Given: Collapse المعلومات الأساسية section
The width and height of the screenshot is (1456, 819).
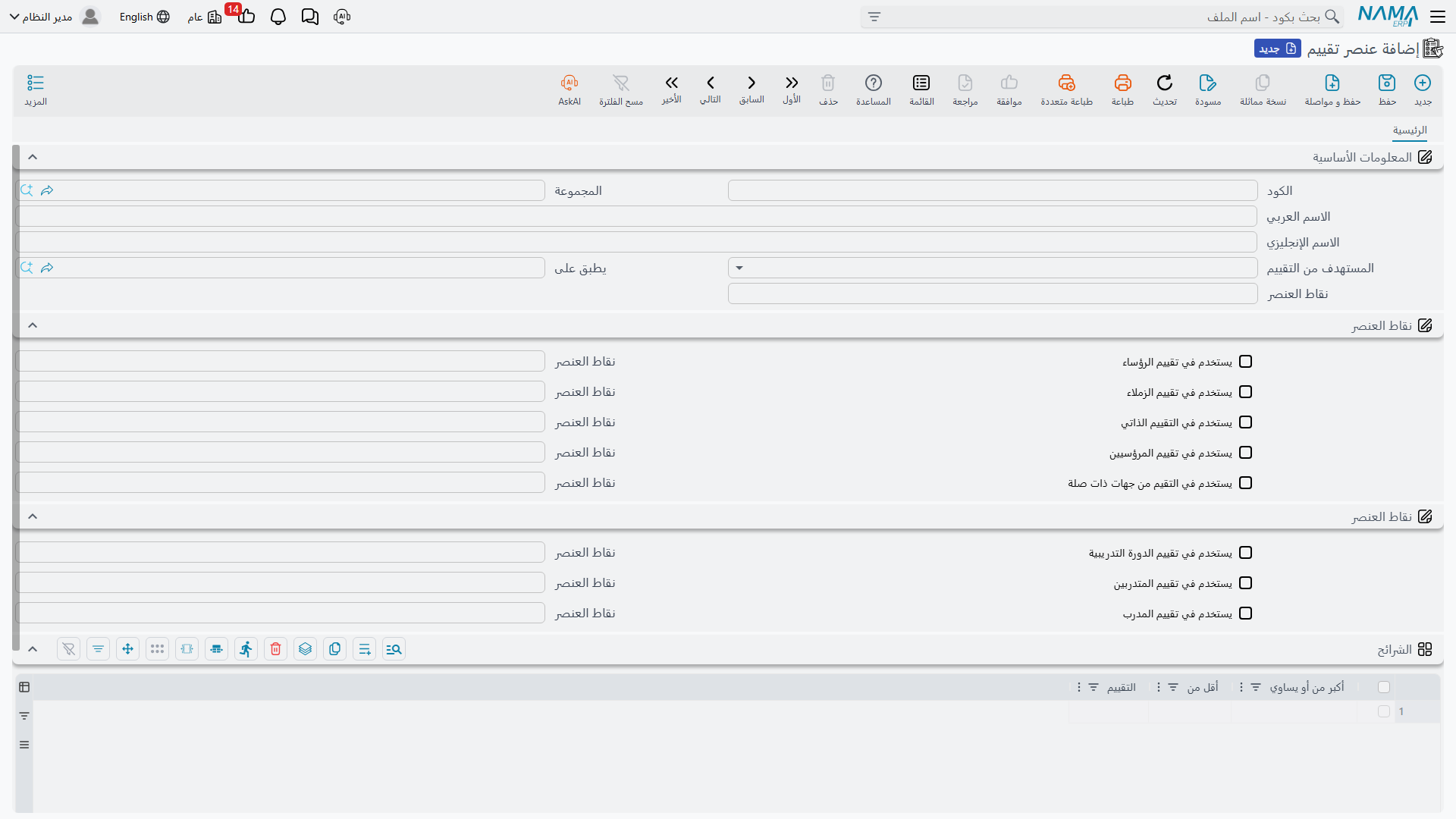Looking at the screenshot, I should point(33,157).
